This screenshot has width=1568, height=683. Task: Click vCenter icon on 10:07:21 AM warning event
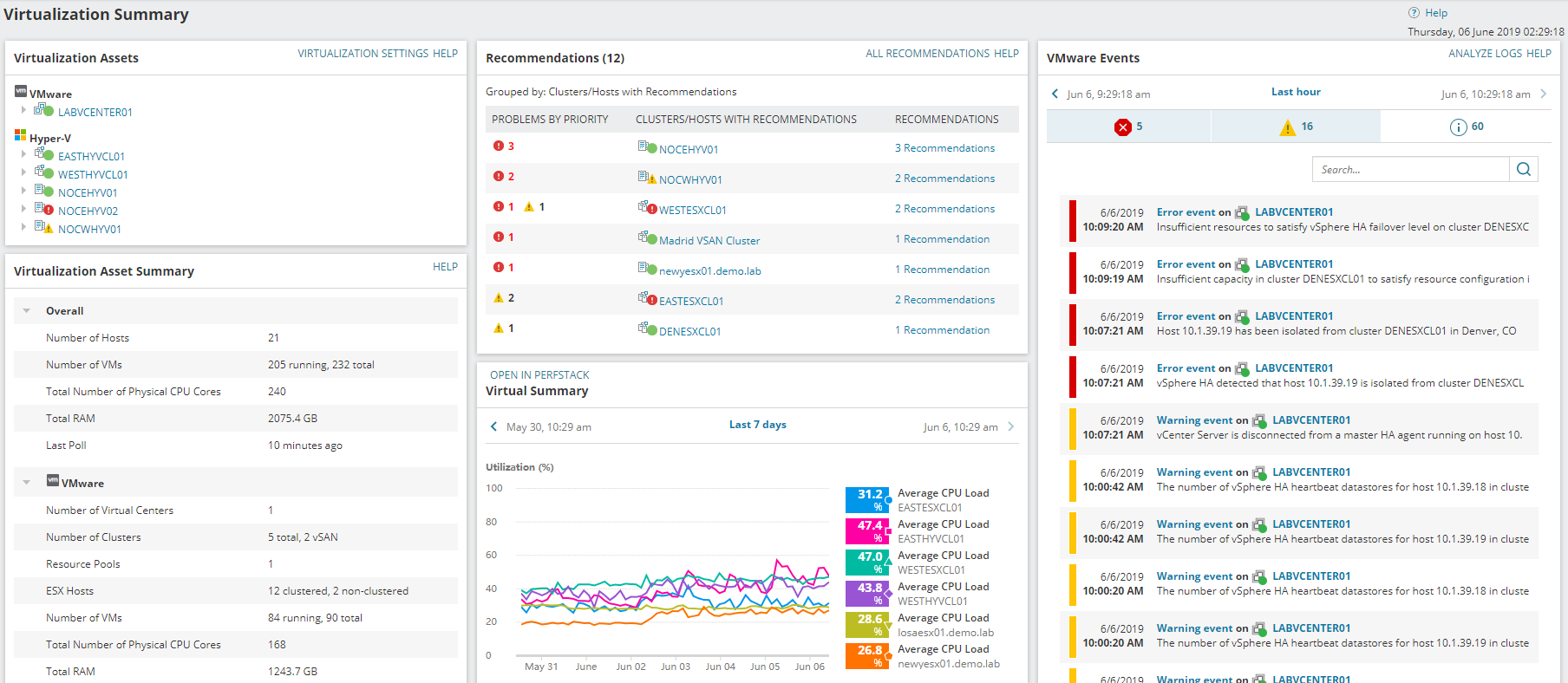[x=1259, y=420]
